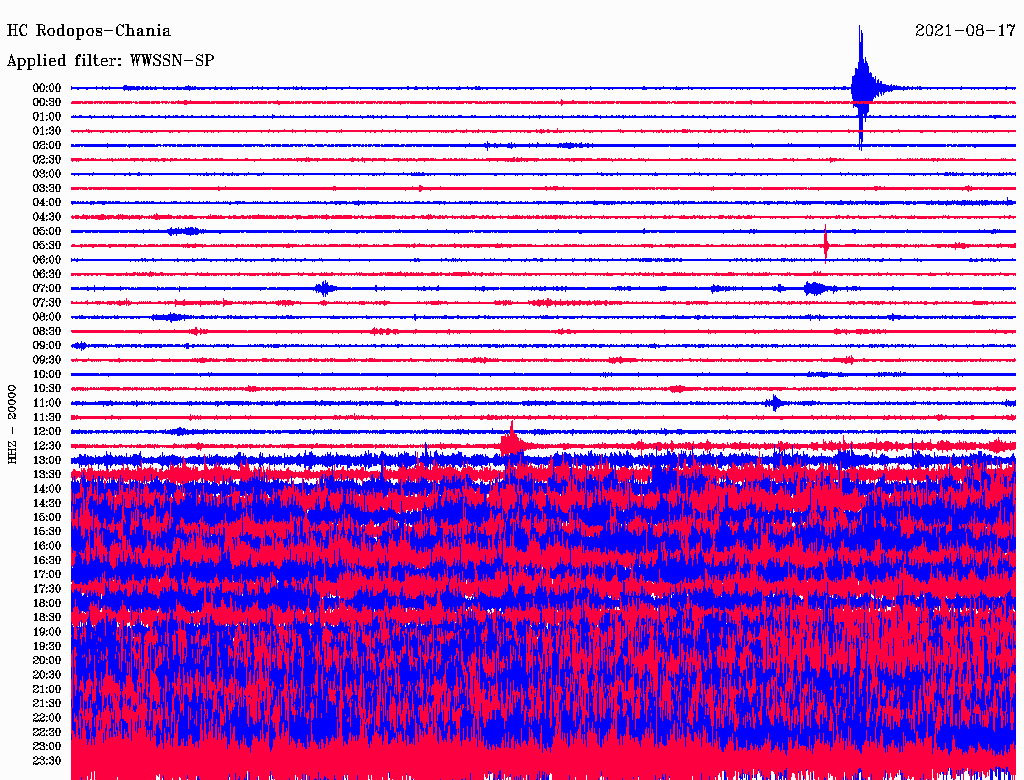This screenshot has width=1024, height=780.
Task: Click the 15:00 time label
Action: pos(47,517)
